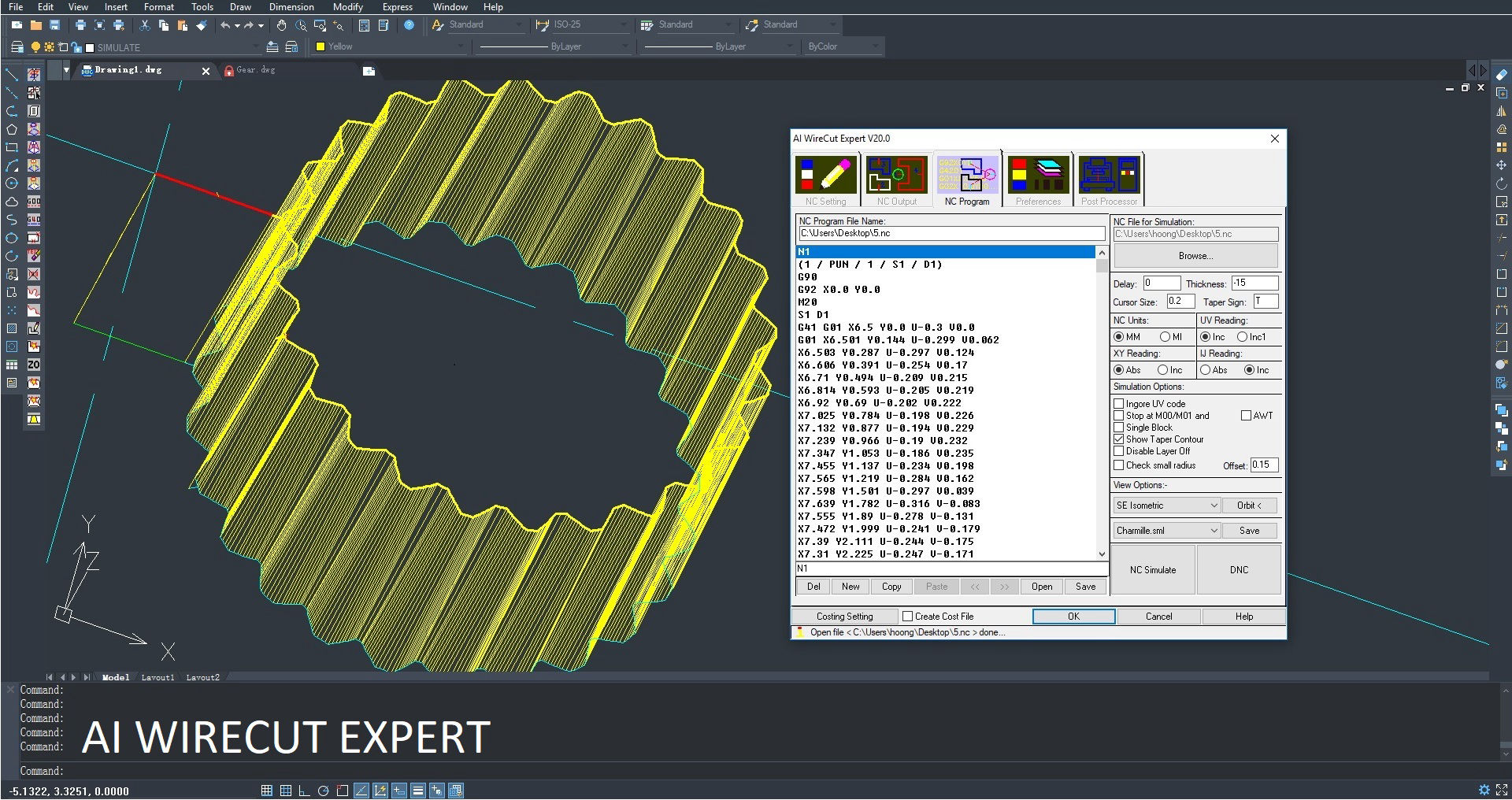Screen dimensions: 1512x800
Task: Click the Cut scissors icon
Action: tap(145, 25)
